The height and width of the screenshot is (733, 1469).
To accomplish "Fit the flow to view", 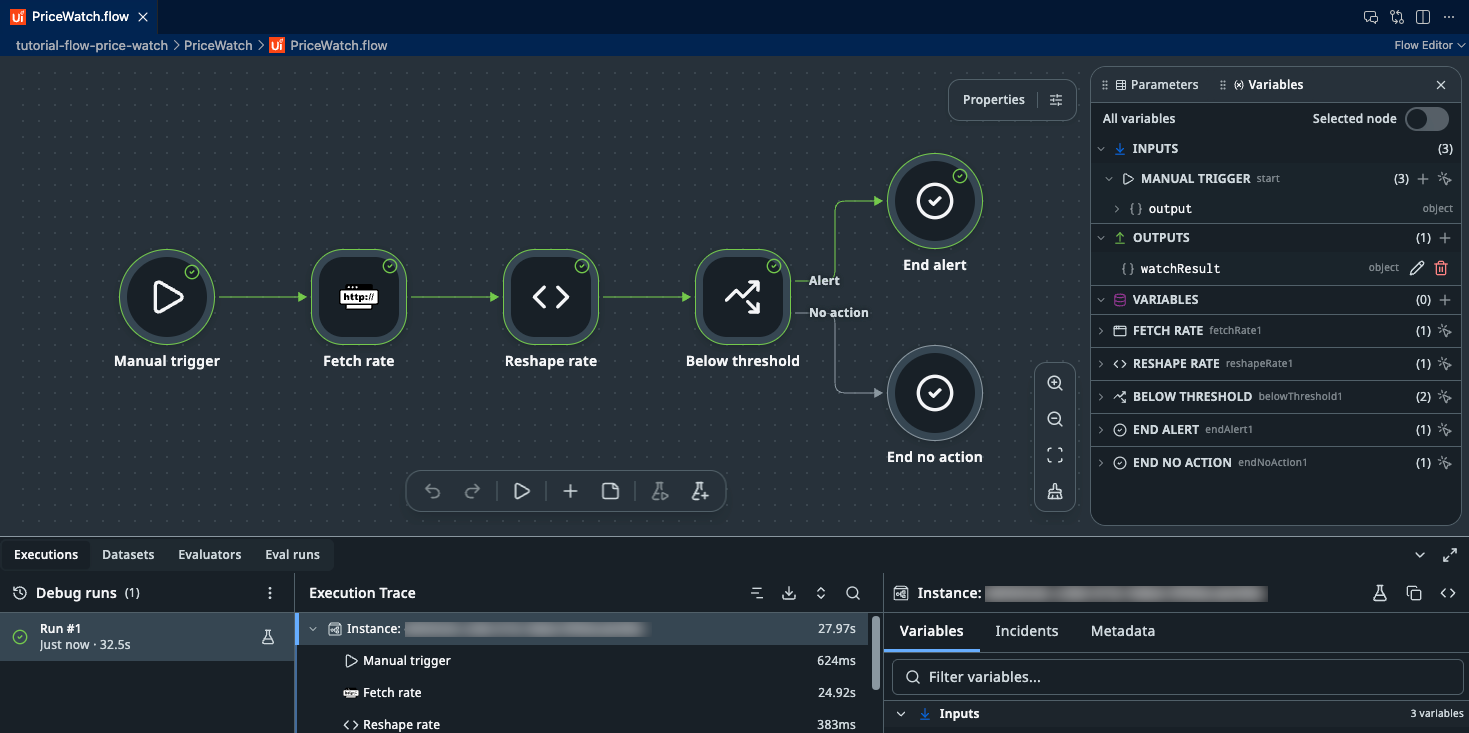I will 1055,456.
